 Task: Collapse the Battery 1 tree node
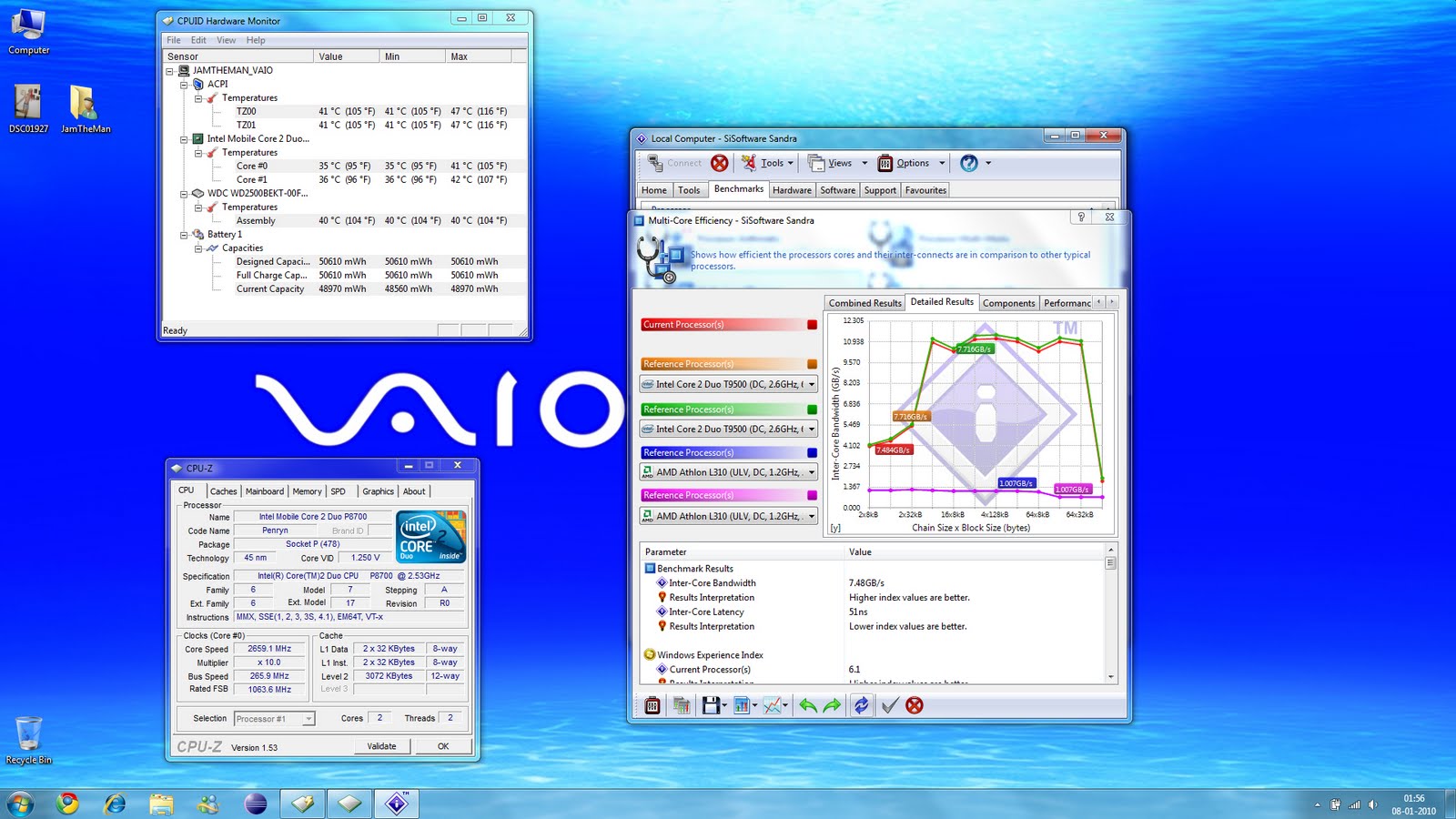coord(184,234)
